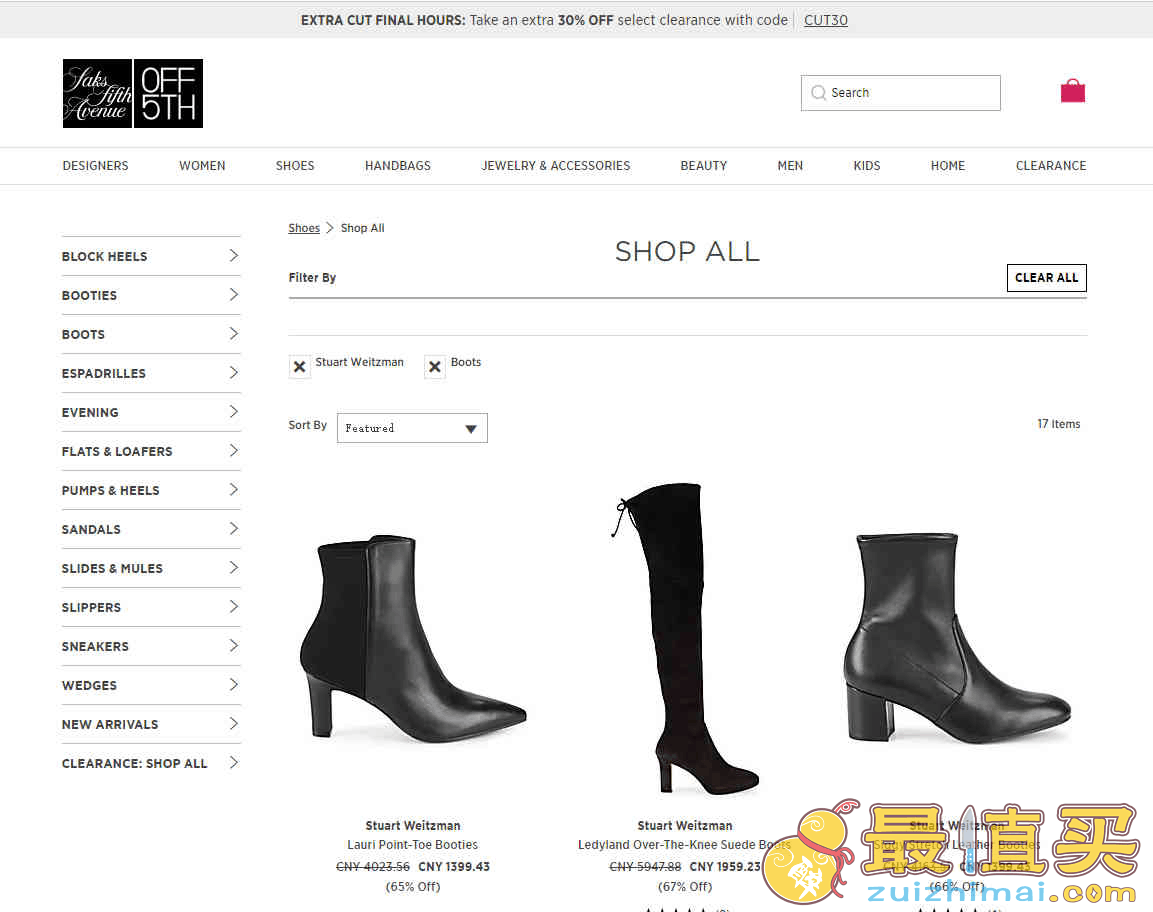Open Lauri Point-Toe Booties product title
This screenshot has height=912, width=1153.
point(413,845)
